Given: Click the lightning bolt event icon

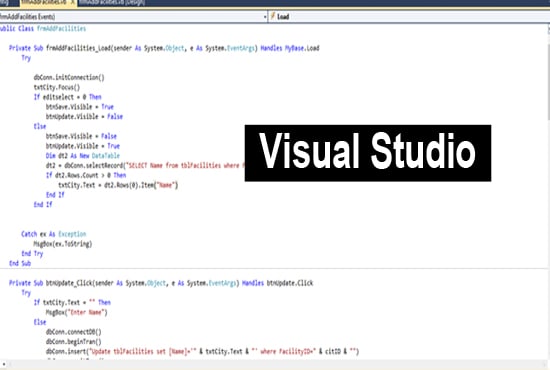Looking at the screenshot, I should [273, 16].
